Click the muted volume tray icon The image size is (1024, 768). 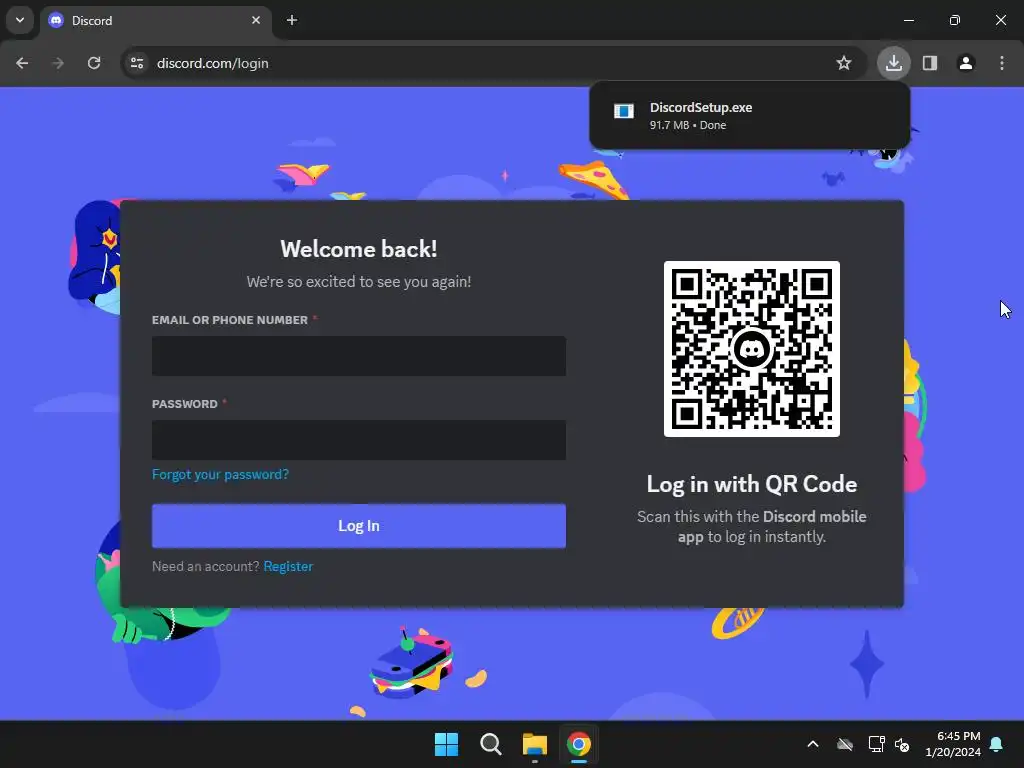click(902, 744)
